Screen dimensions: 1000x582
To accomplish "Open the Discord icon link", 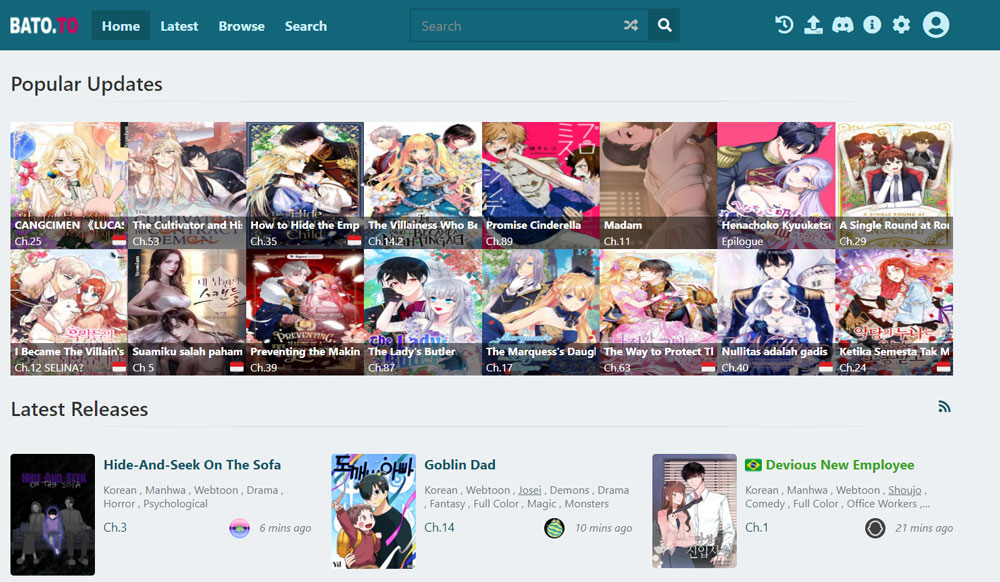I will (x=842, y=25).
